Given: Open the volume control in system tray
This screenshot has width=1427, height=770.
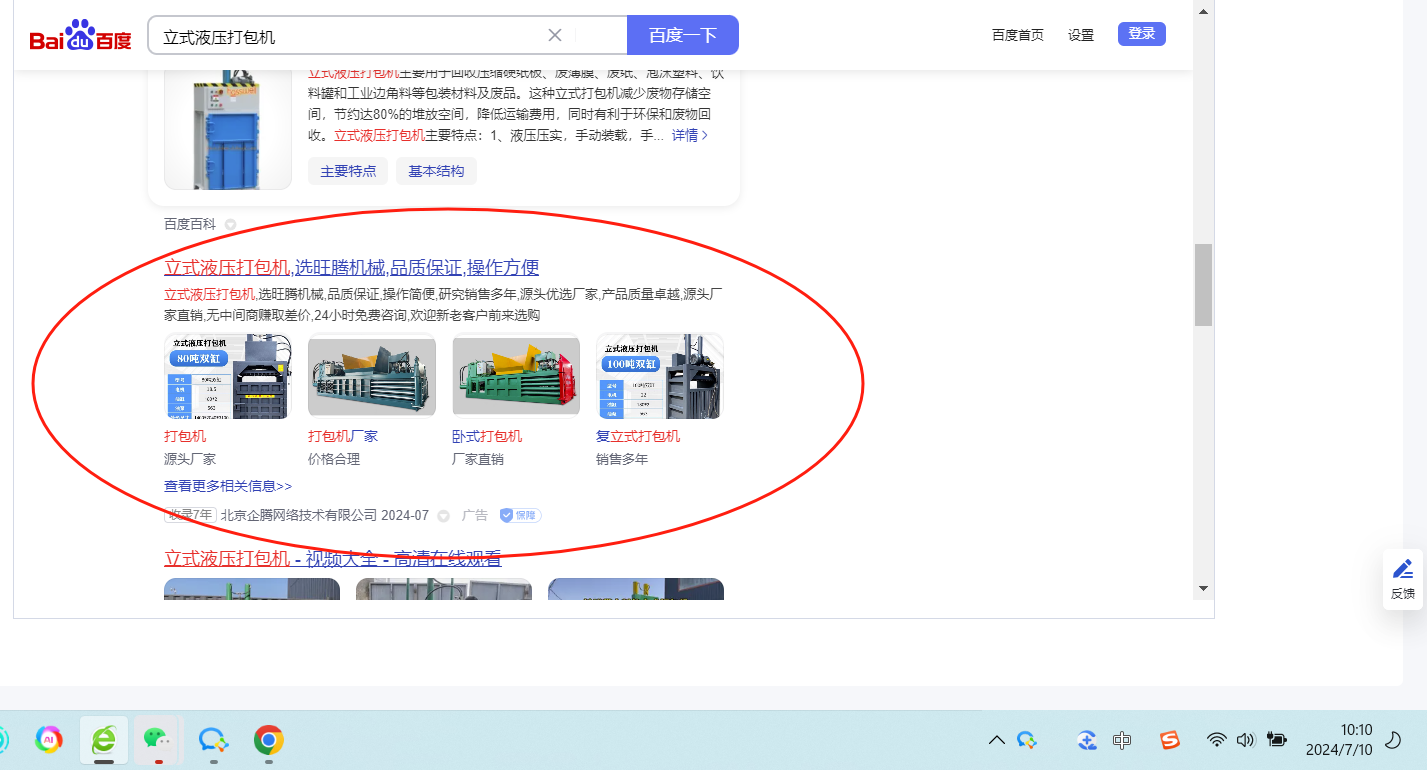Looking at the screenshot, I should point(1245,740).
